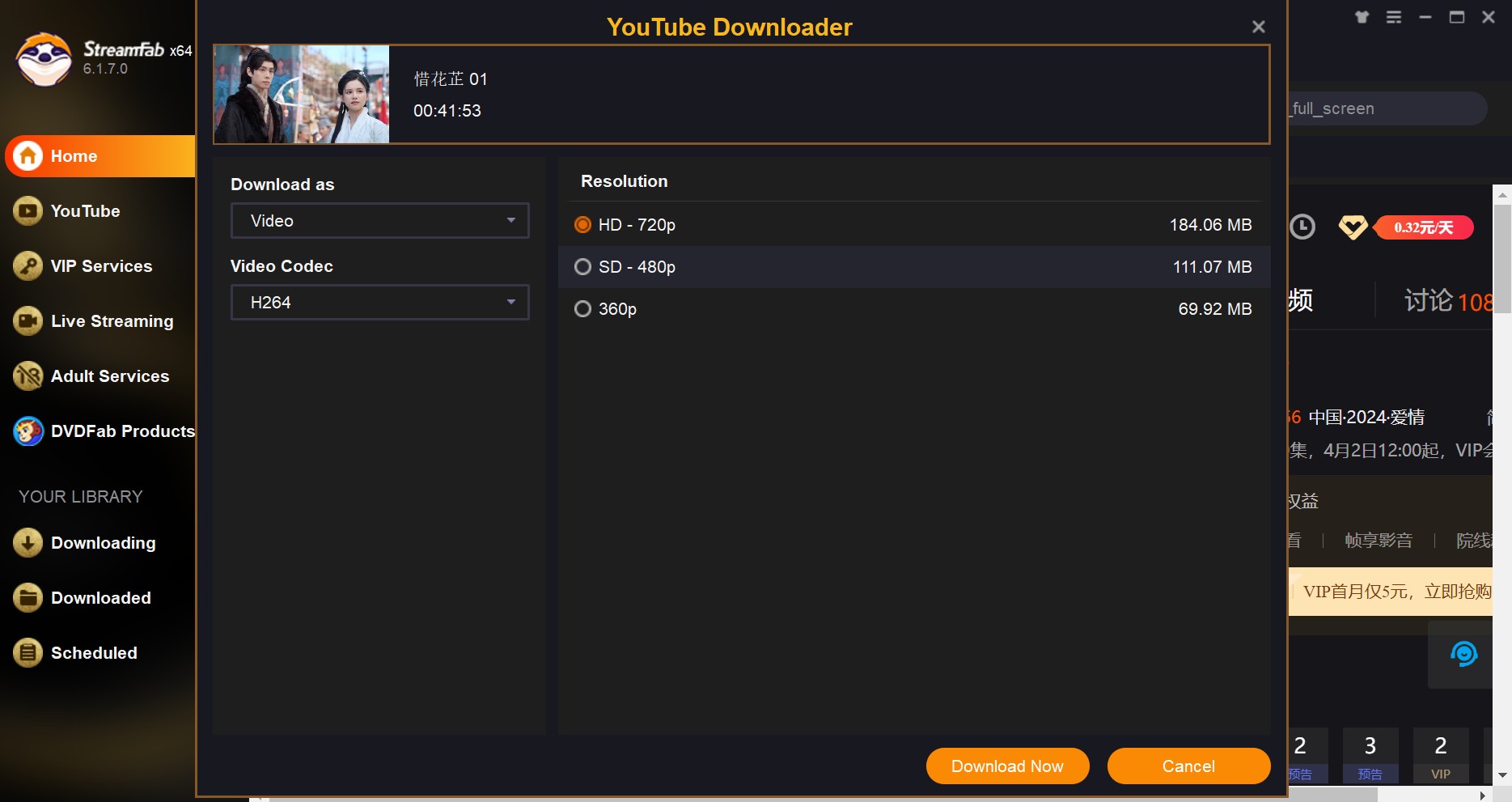
Task: Click the Cancel button
Action: coord(1188,766)
